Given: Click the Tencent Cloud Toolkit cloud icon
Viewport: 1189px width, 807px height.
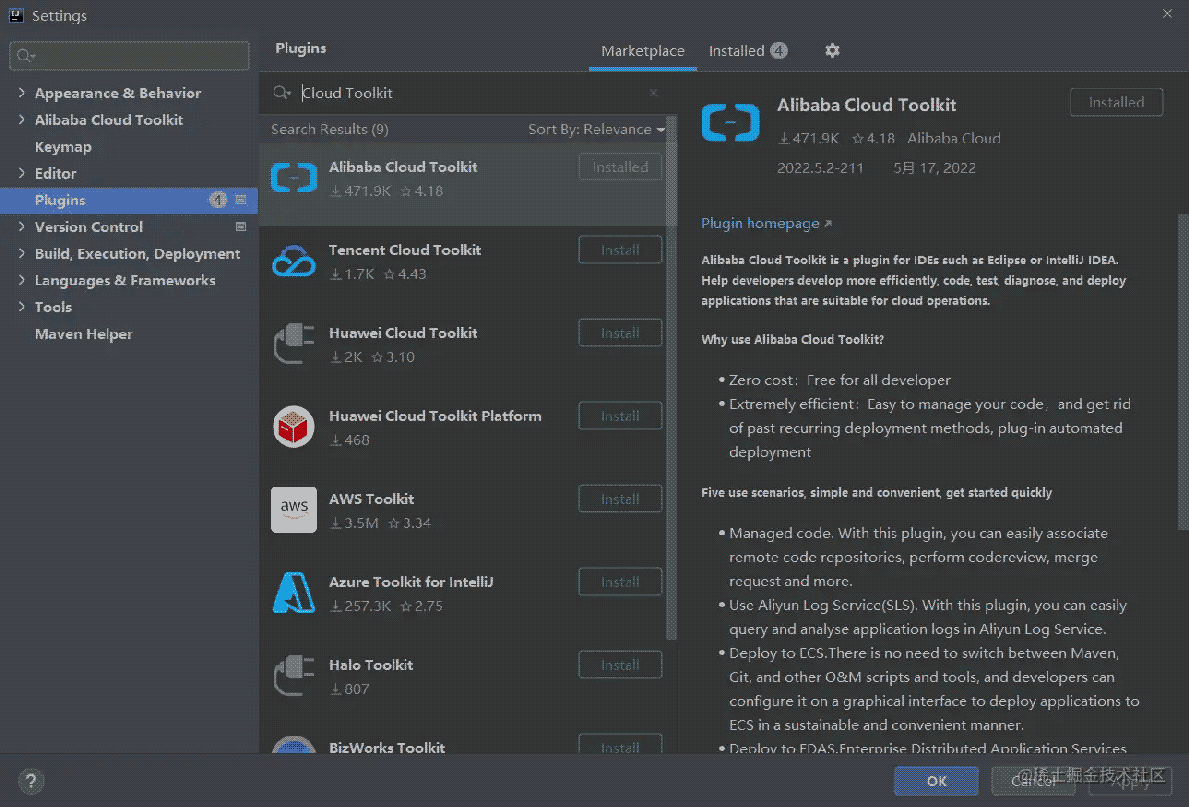Looking at the screenshot, I should [x=293, y=261].
